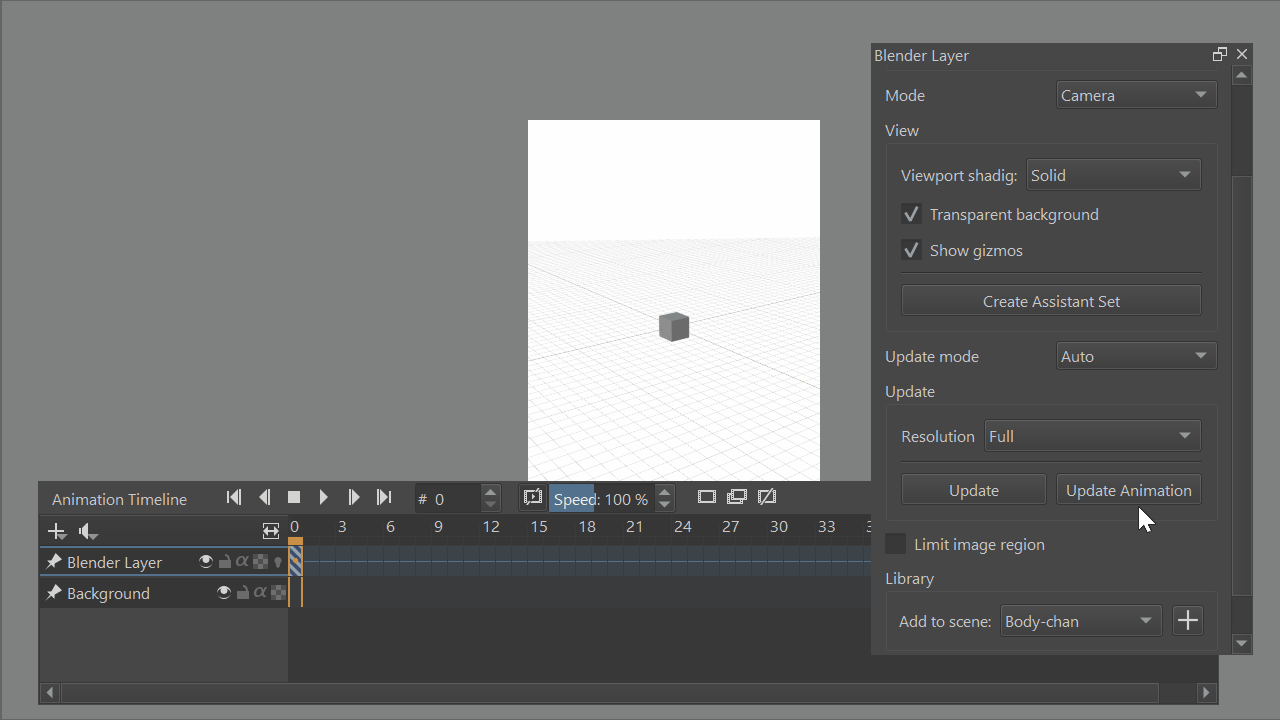1280x720 pixels.
Task: Increase current frame number with up arrow
Action: coord(490,492)
